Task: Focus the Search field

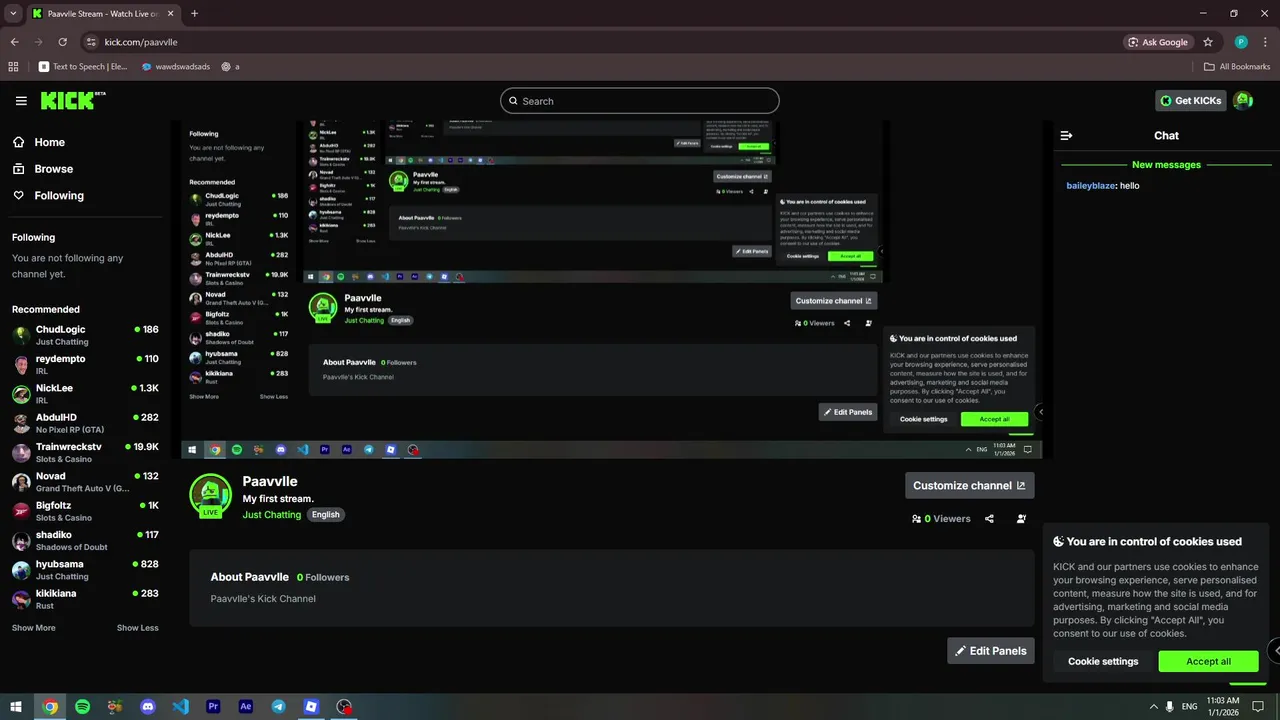Action: 640,101
